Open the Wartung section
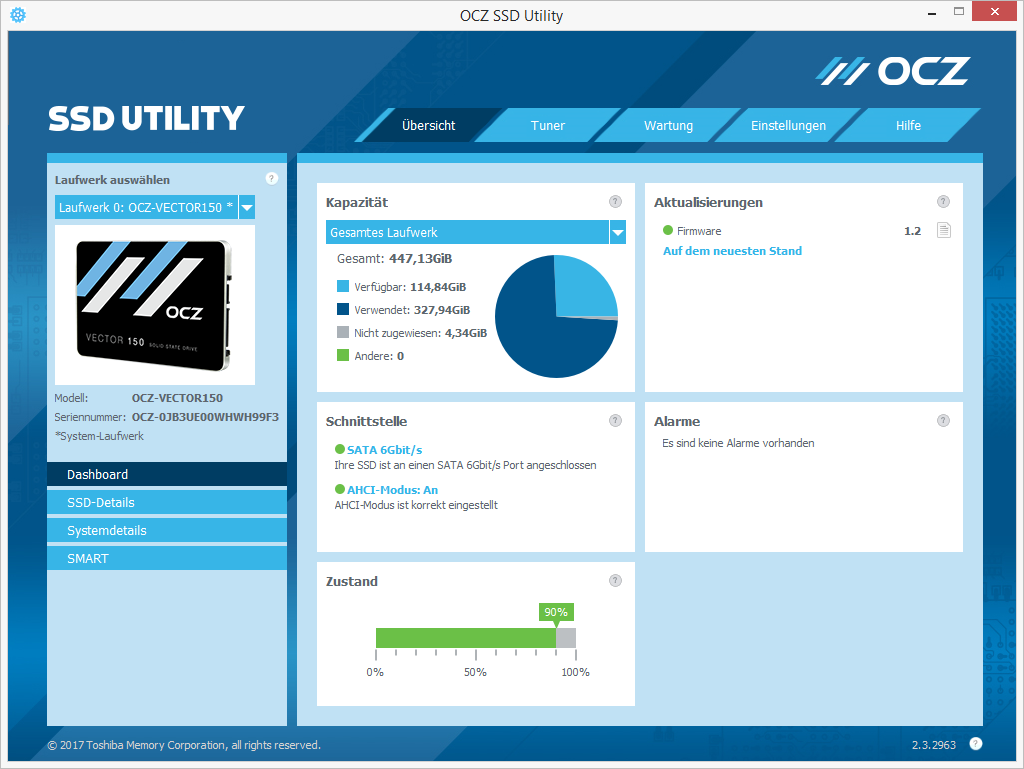 (668, 125)
